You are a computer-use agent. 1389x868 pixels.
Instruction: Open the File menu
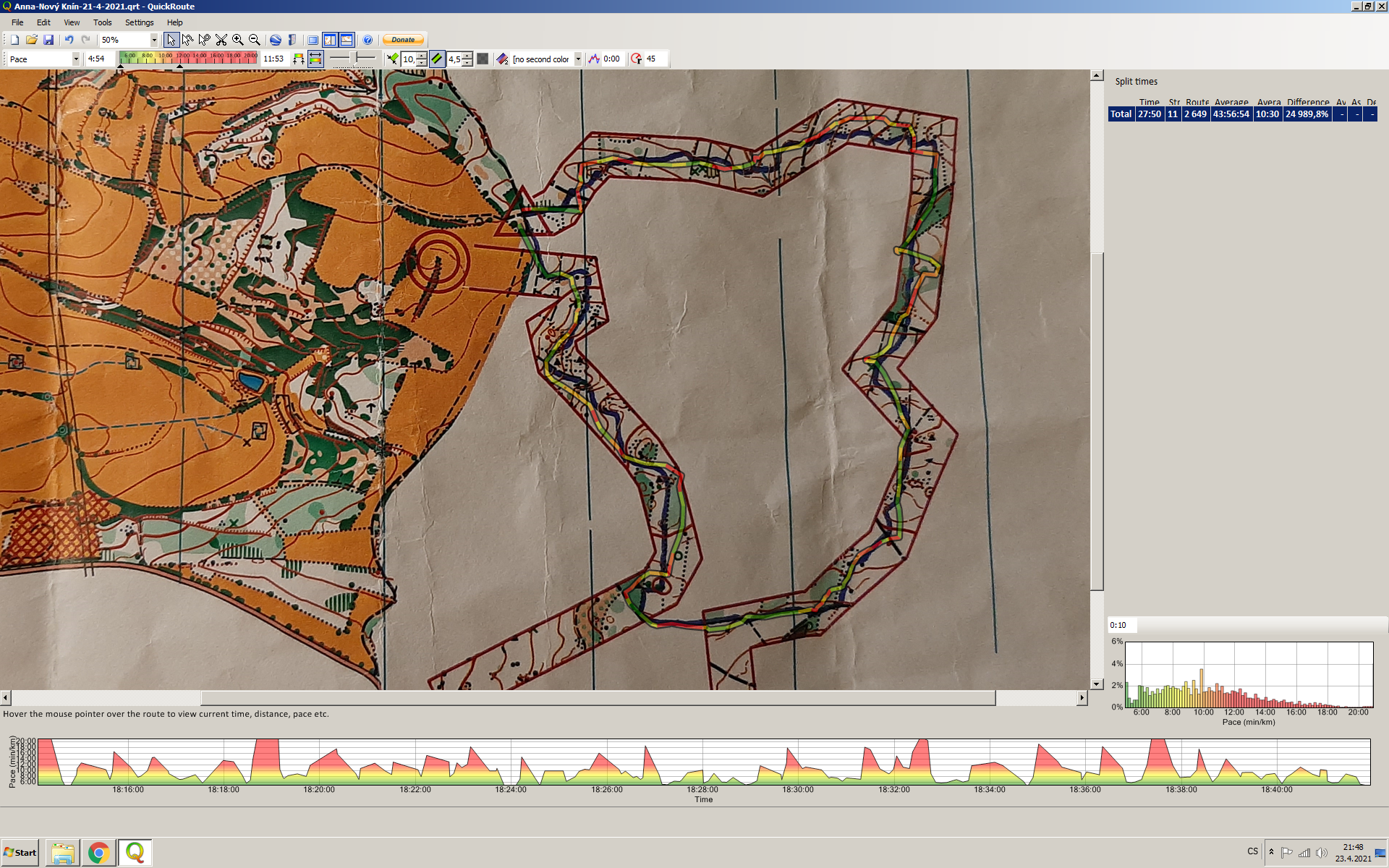17,22
